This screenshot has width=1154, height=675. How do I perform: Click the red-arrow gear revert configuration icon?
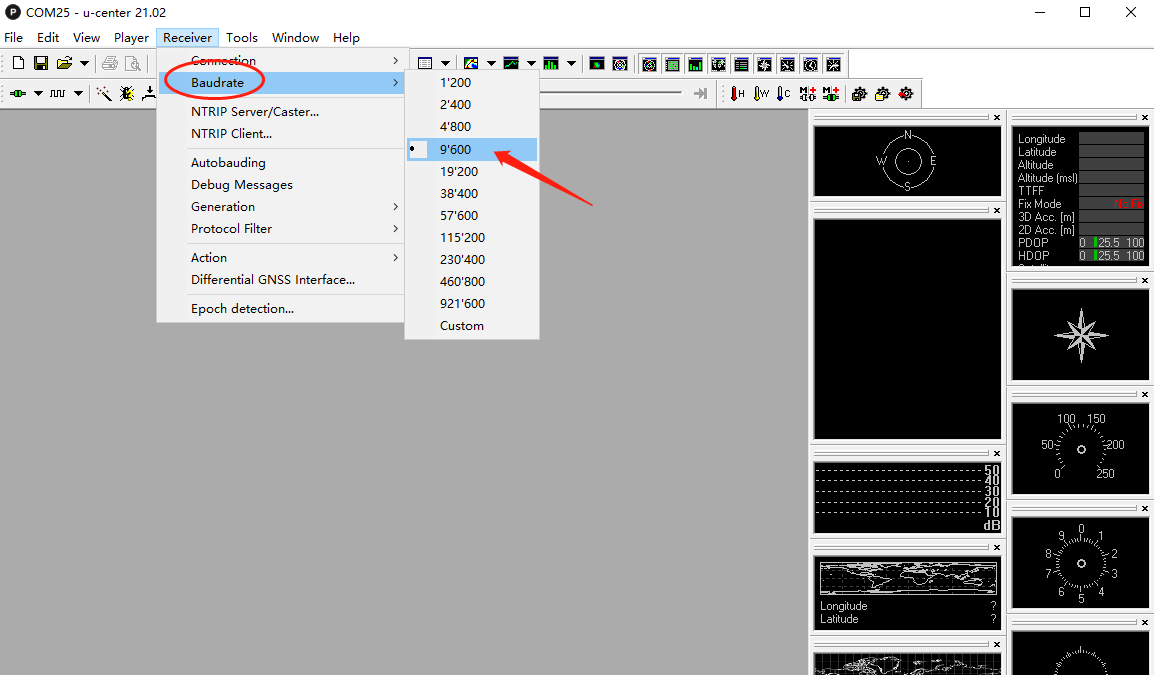(x=906, y=93)
